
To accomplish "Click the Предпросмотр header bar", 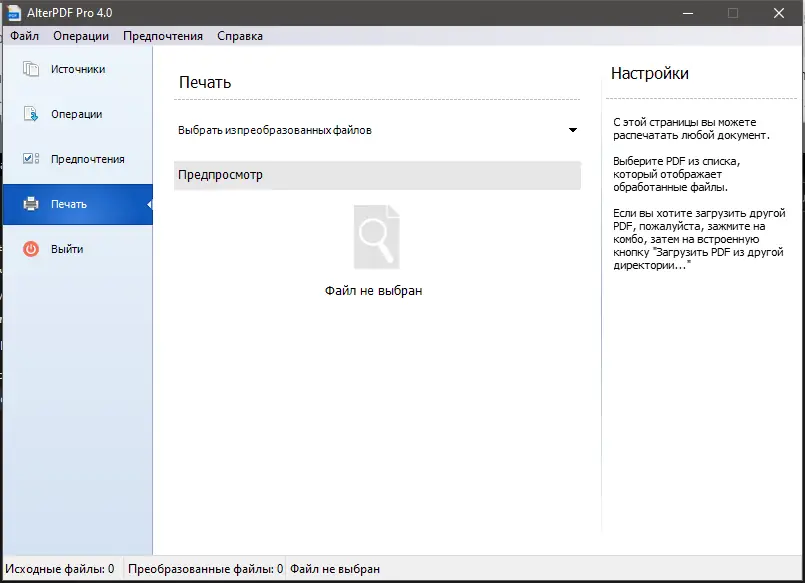I will click(x=375, y=175).
